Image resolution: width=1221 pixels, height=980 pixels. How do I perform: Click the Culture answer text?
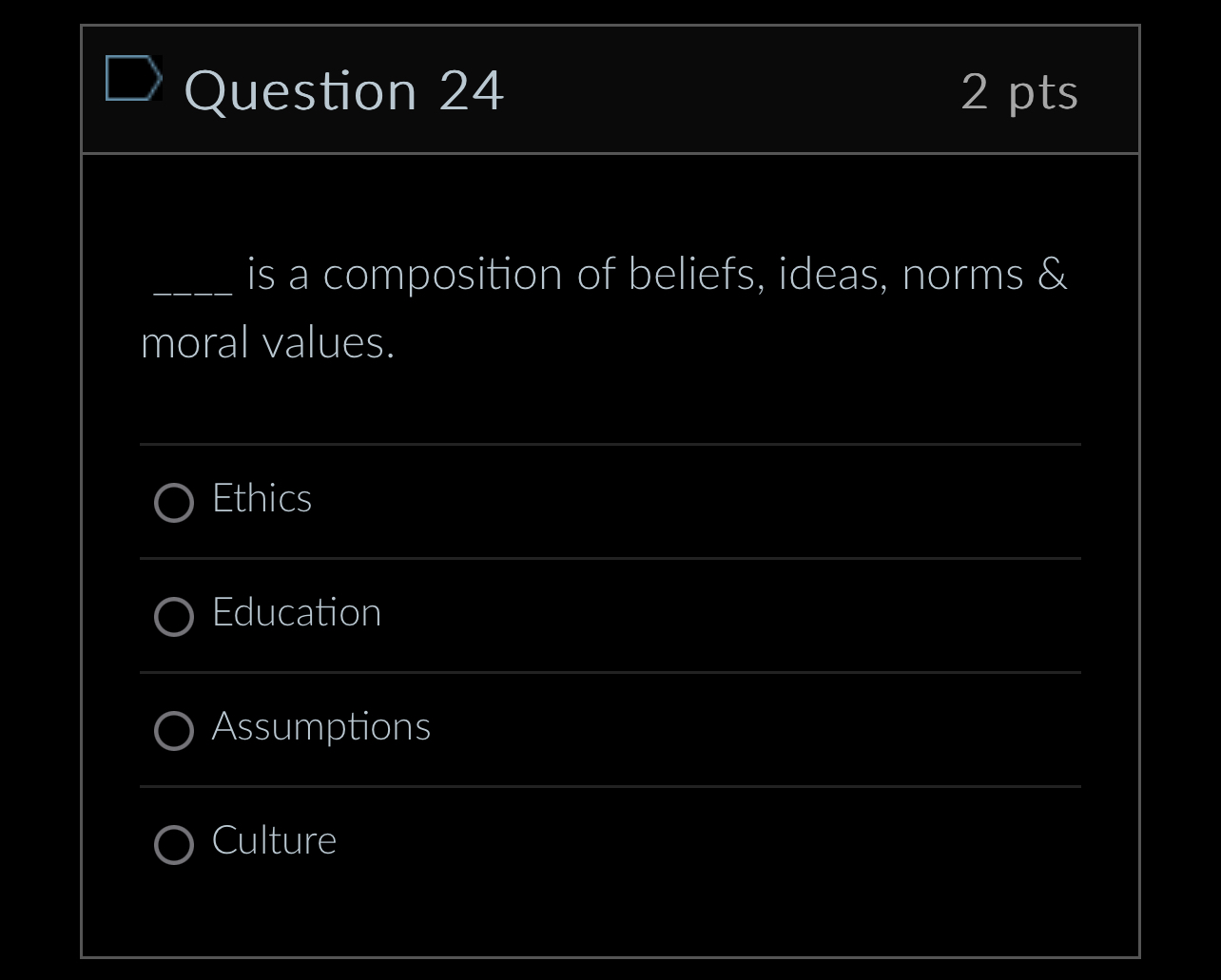pyautogui.click(x=273, y=840)
